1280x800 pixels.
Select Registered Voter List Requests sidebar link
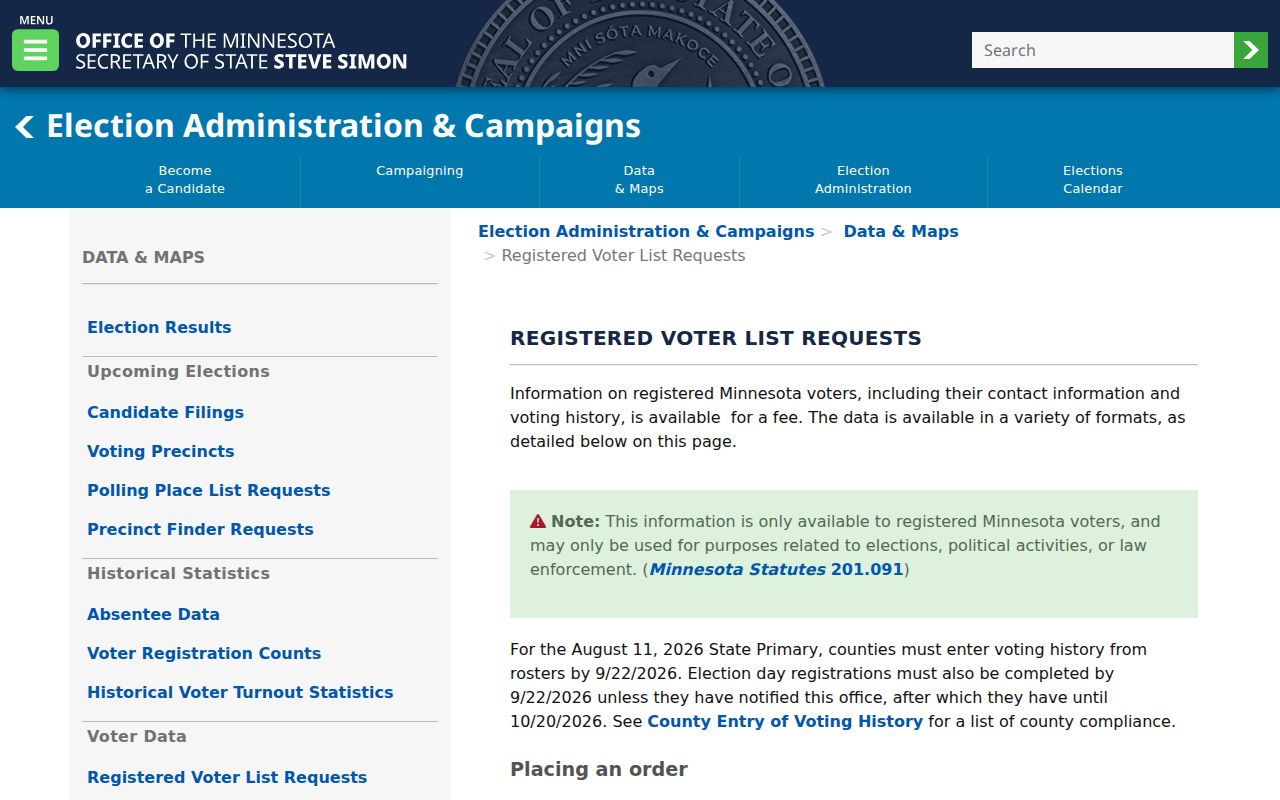pos(227,777)
